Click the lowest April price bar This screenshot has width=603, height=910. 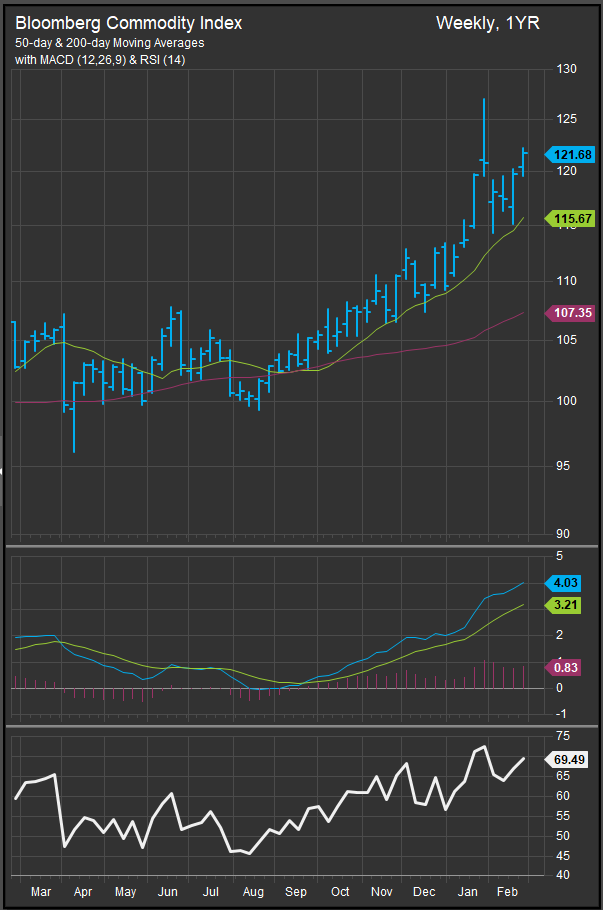(x=74, y=425)
